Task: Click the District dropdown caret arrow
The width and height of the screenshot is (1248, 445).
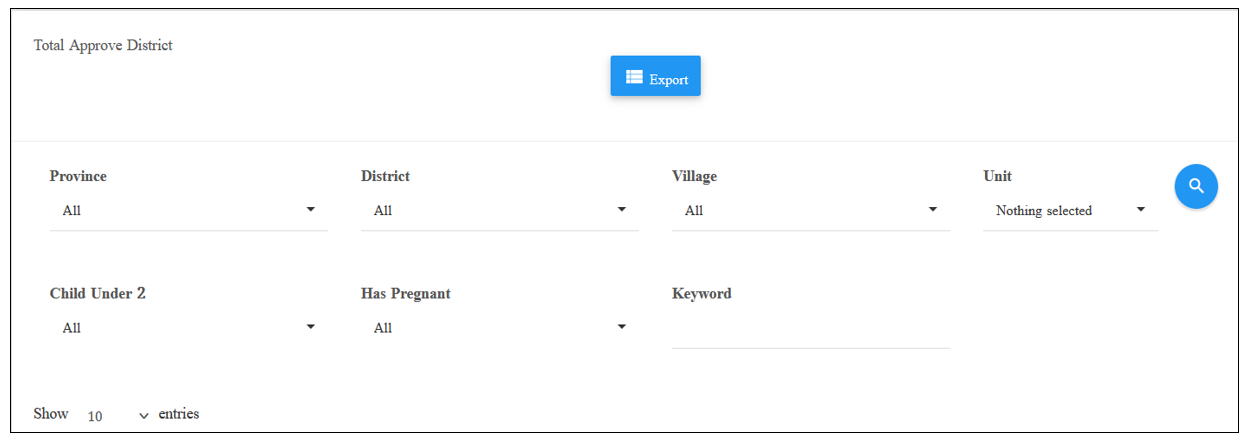Action: pos(621,210)
